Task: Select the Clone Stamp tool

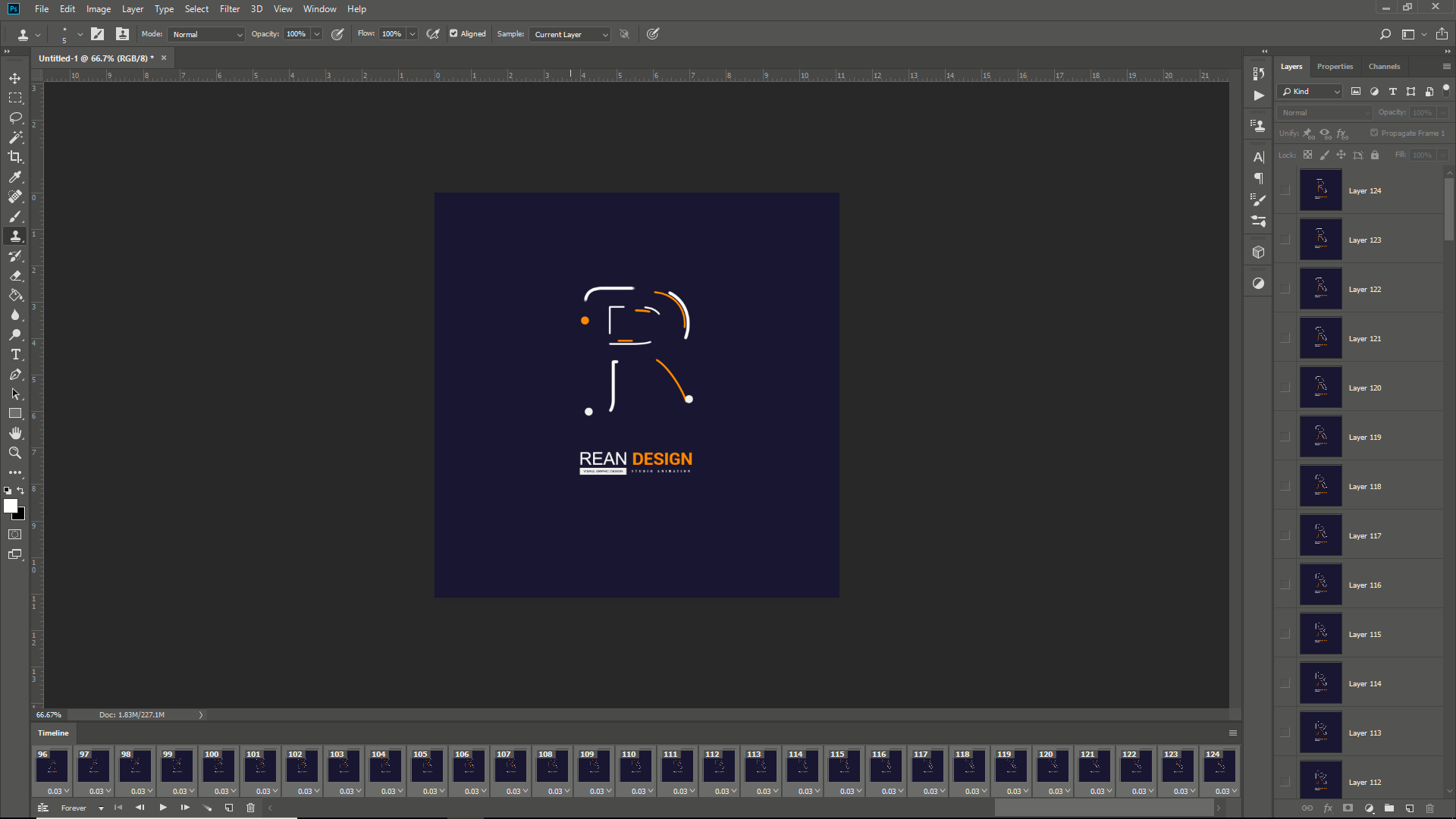Action: tap(15, 236)
